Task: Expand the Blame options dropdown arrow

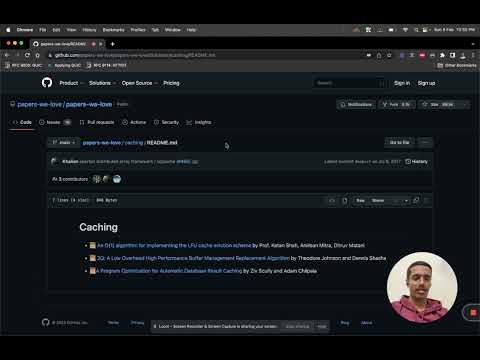Action: (x=406, y=200)
